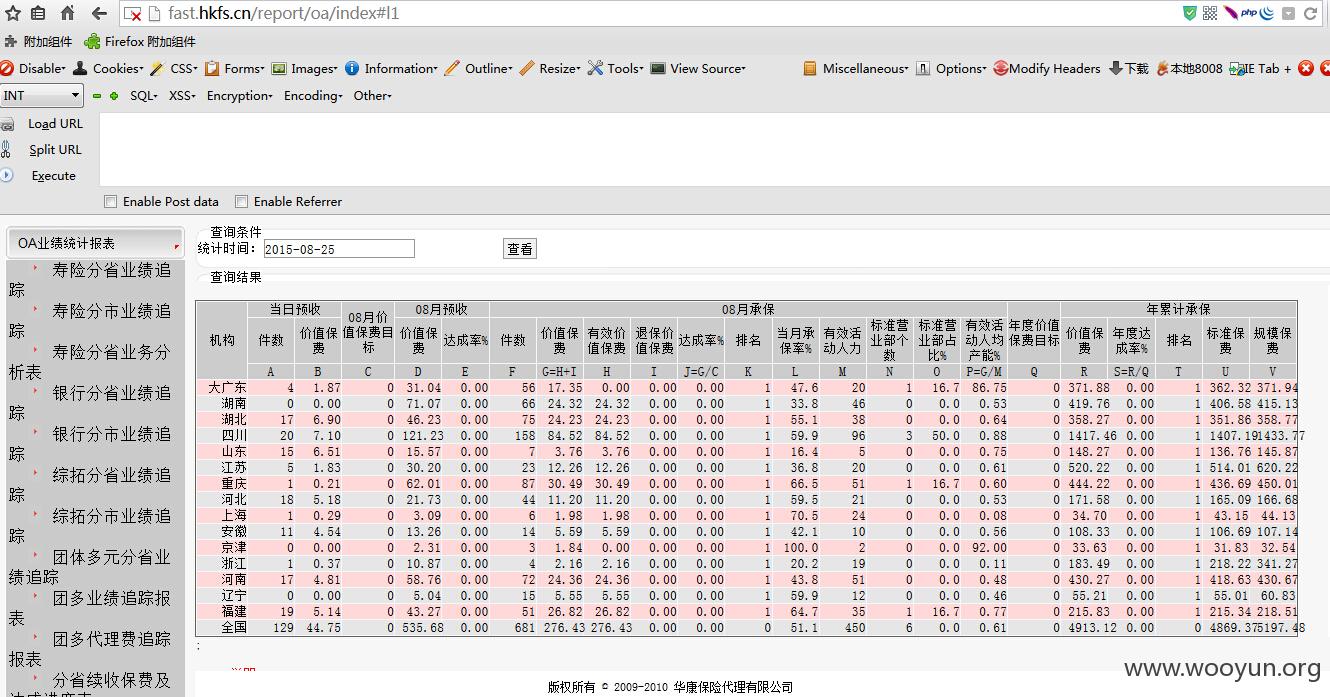Viewport: 1330px width, 697px height.
Task: Open the Other menu in HackBar
Action: [x=372, y=96]
